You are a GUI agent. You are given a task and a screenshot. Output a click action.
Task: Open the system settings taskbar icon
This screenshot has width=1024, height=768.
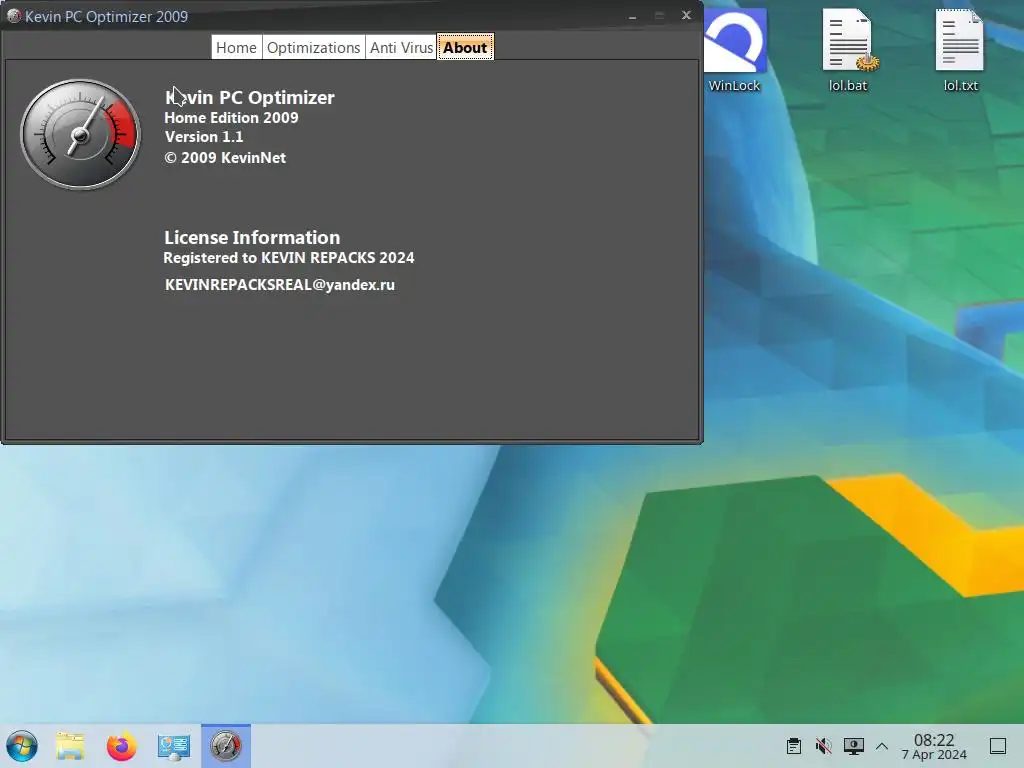pyautogui.click(x=174, y=746)
